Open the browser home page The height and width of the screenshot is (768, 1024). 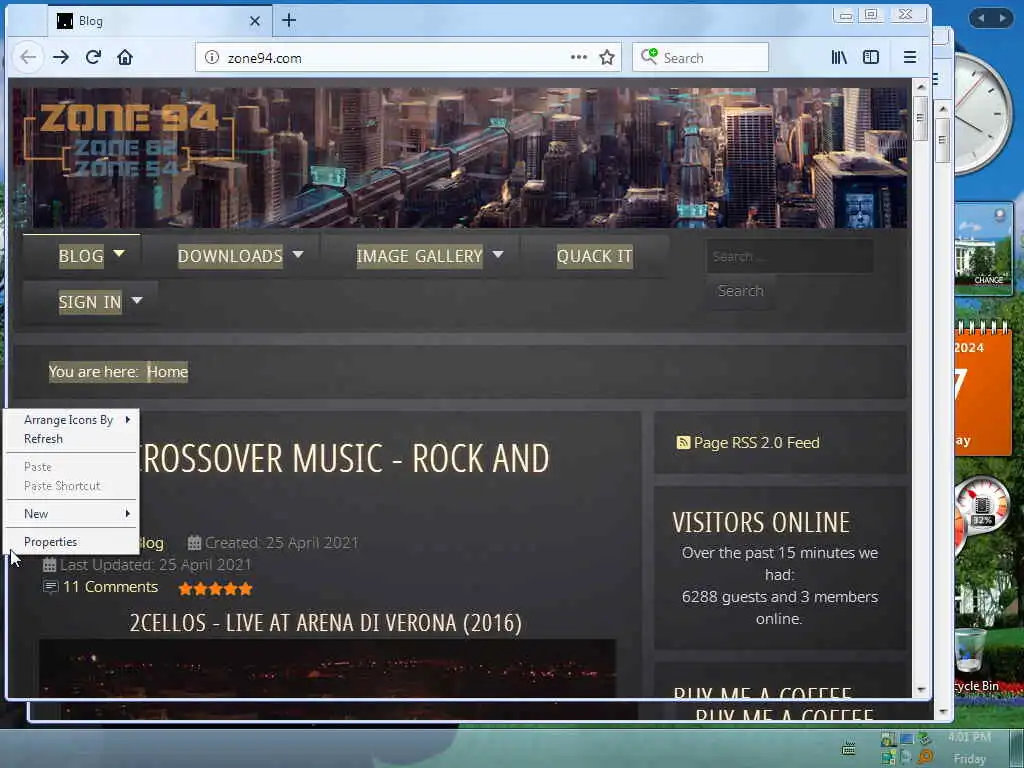click(x=125, y=57)
